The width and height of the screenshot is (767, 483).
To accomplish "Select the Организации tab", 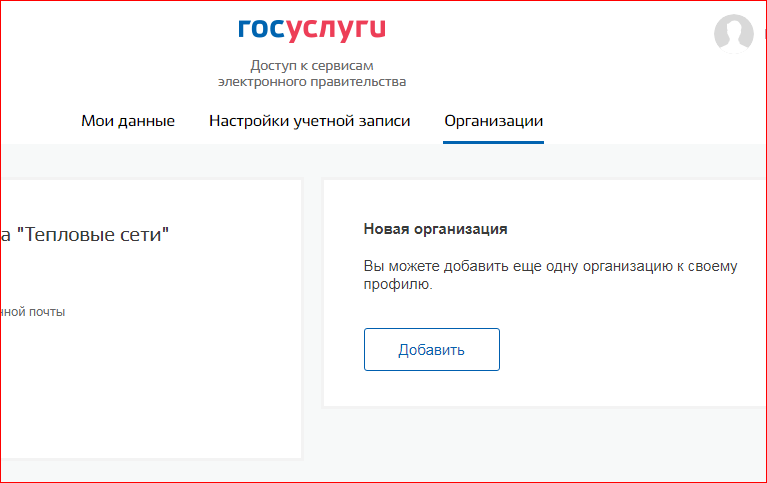I will 493,121.
